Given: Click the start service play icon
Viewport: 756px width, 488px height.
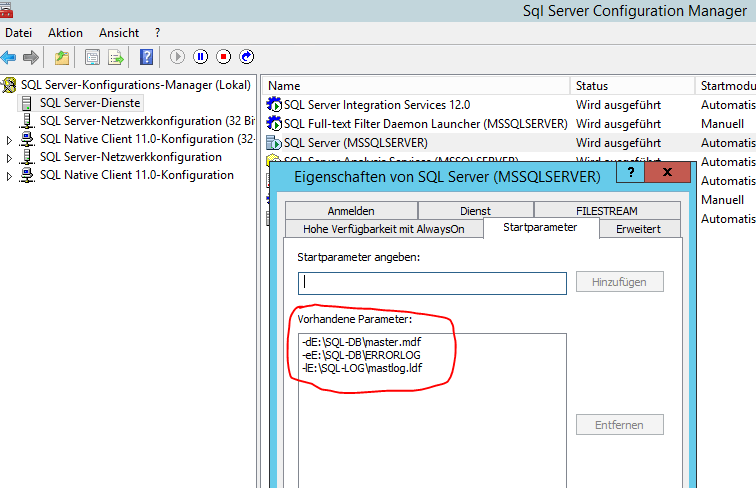Looking at the screenshot, I should pyautogui.click(x=177, y=57).
